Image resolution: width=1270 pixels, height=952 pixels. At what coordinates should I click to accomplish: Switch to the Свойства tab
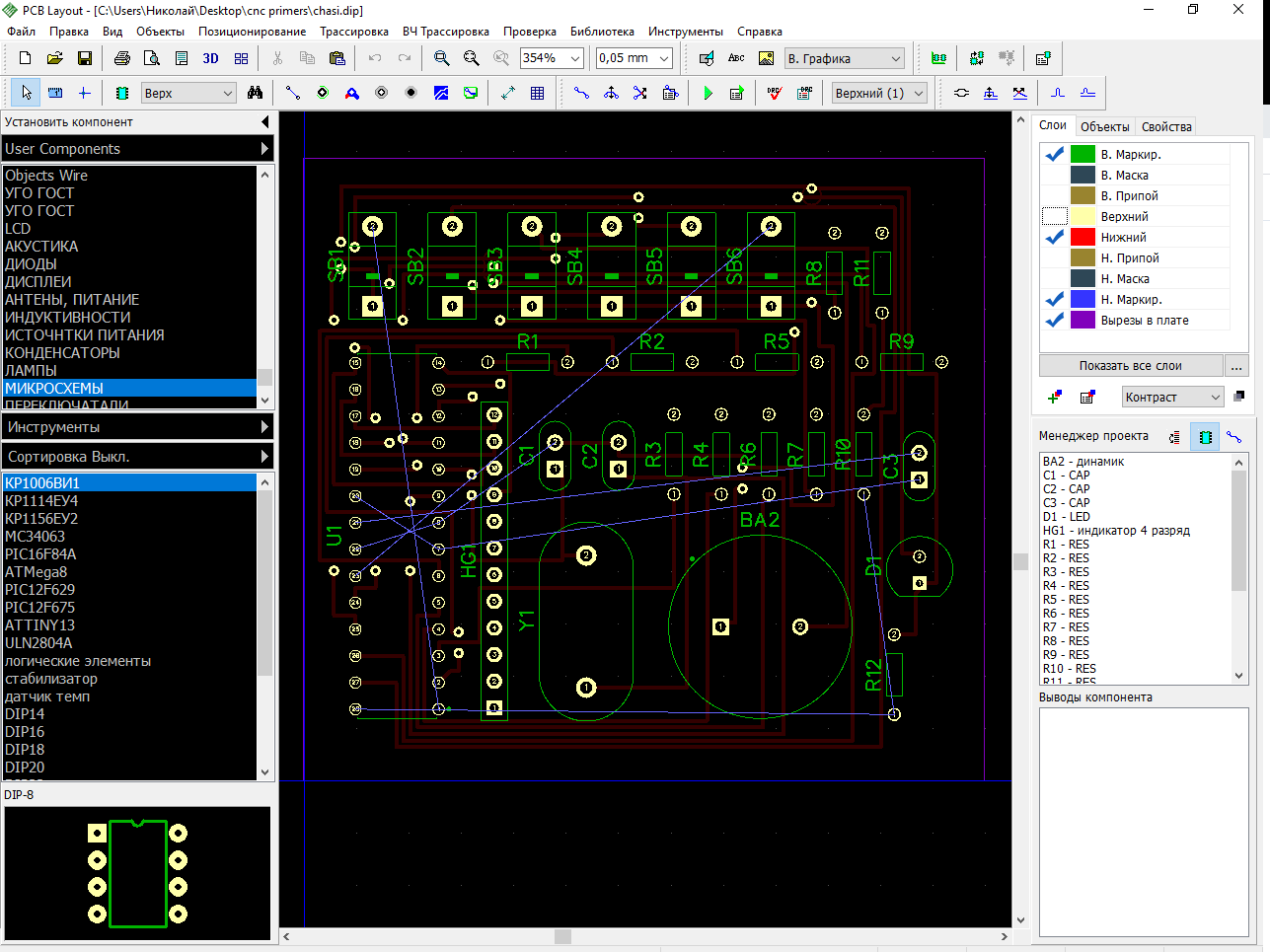tap(1166, 126)
